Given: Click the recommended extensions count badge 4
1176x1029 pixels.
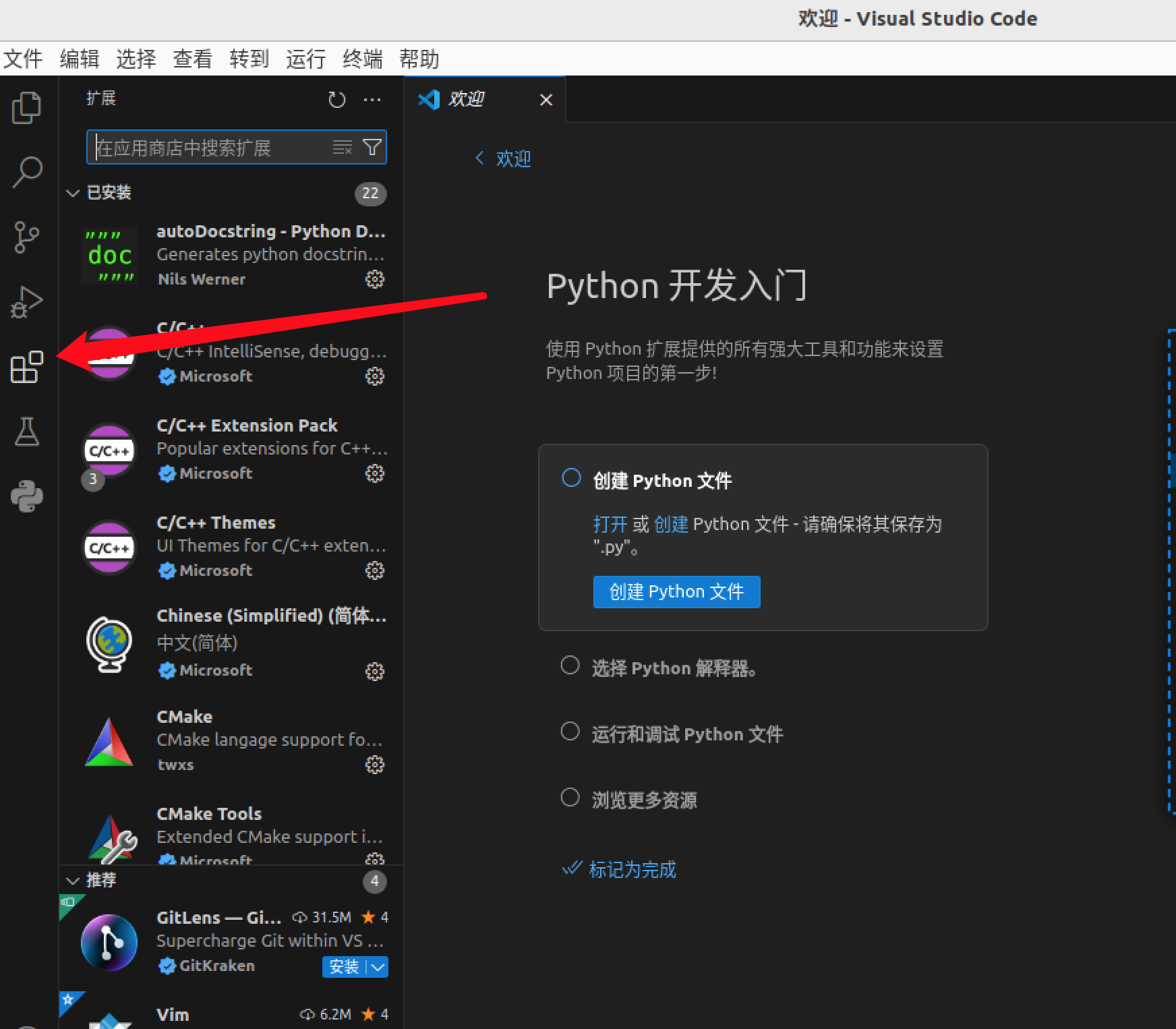Looking at the screenshot, I should (x=375, y=881).
